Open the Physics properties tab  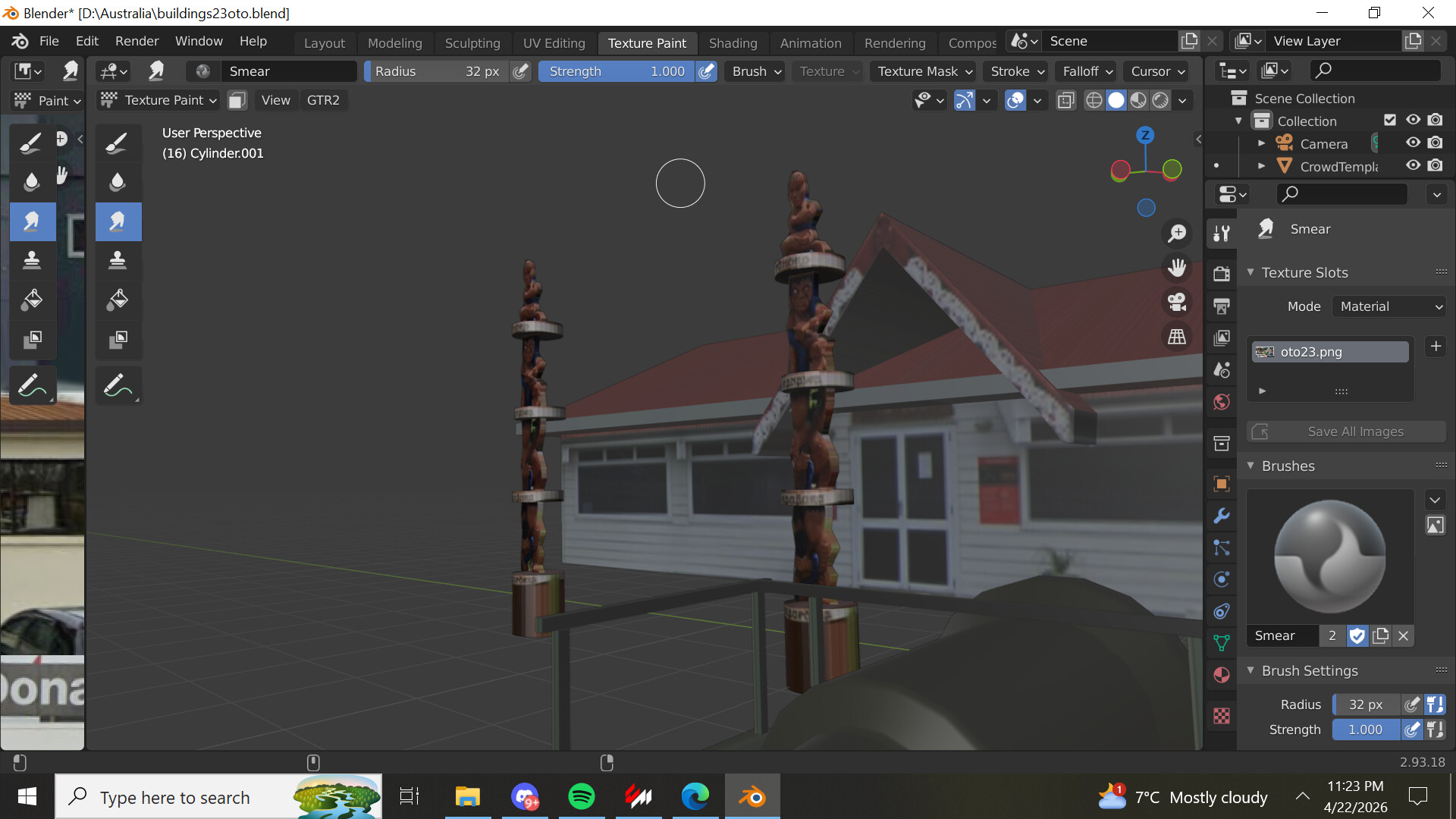pyautogui.click(x=1222, y=579)
